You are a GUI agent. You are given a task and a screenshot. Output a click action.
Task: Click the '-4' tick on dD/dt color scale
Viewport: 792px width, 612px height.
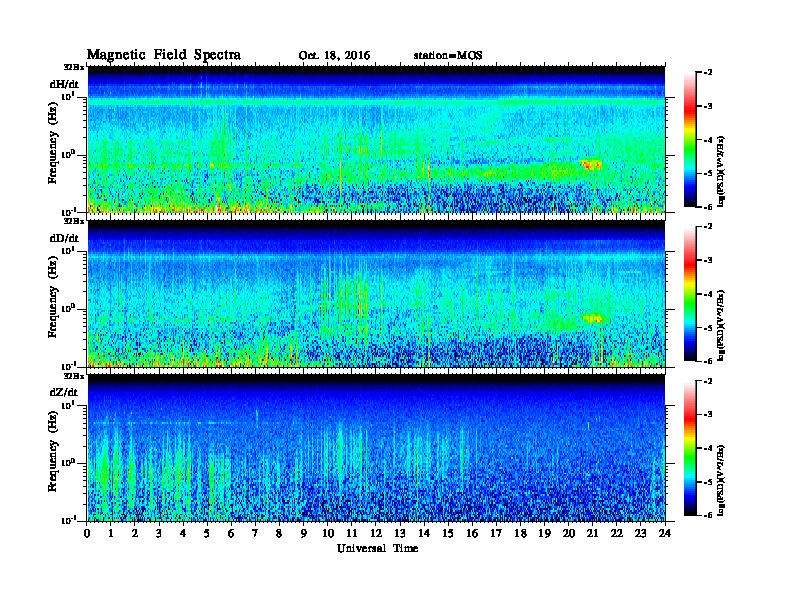click(x=708, y=294)
